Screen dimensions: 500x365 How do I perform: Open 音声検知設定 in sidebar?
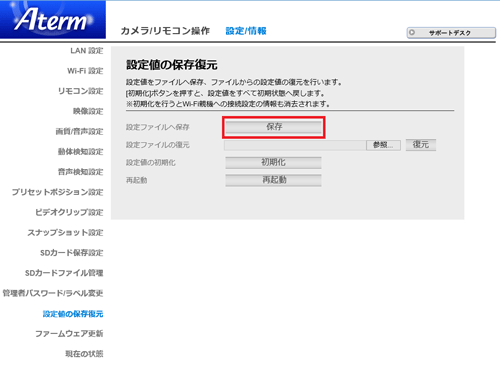click(80, 172)
